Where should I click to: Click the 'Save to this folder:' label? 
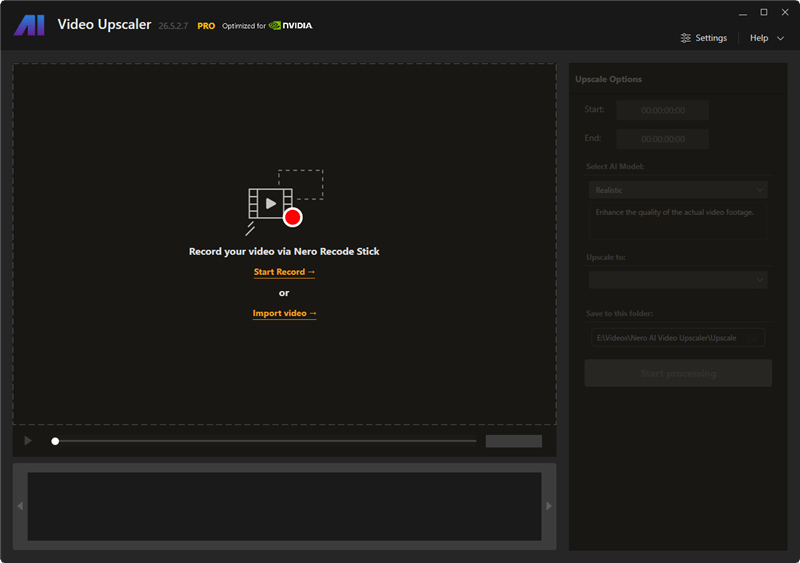point(619,313)
